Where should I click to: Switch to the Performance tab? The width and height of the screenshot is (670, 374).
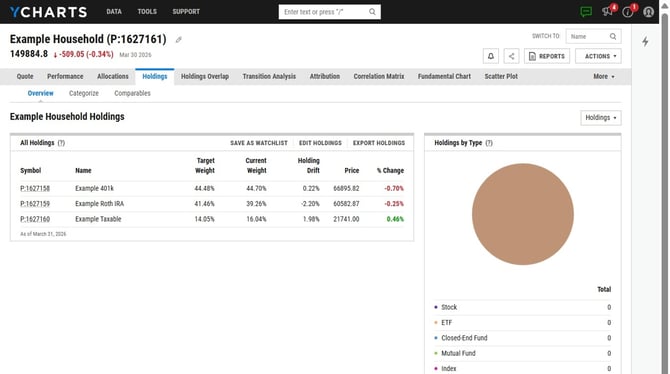pos(65,77)
